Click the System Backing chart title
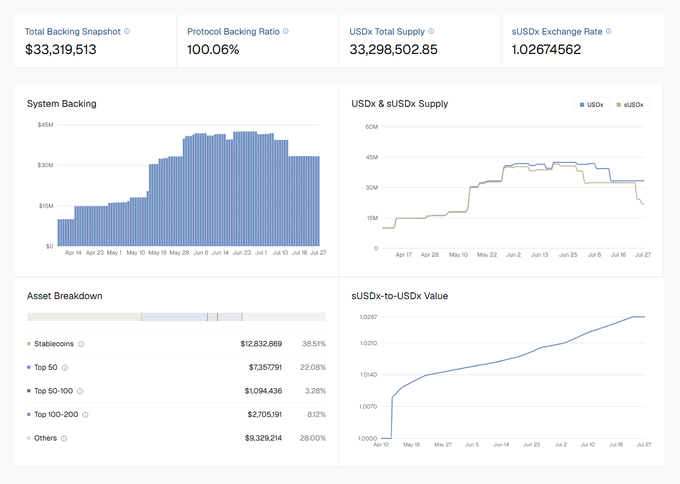 tap(62, 104)
